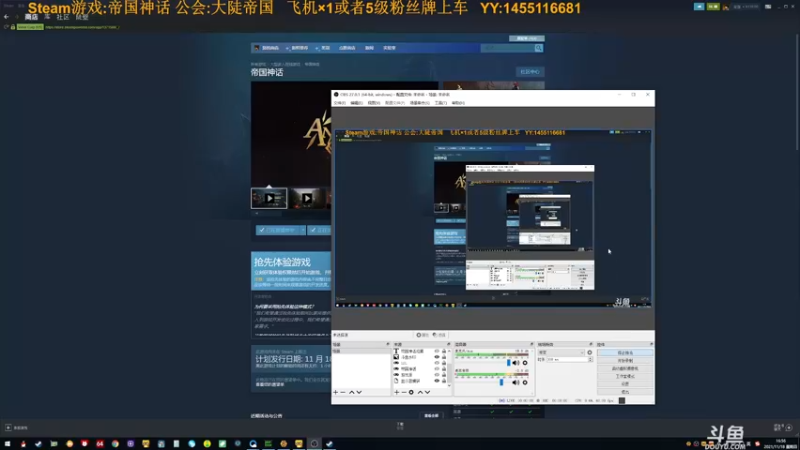Viewport: 800px width, 450px height.
Task: Adjust transition duration with the stepper arrows
Action: click(590, 359)
